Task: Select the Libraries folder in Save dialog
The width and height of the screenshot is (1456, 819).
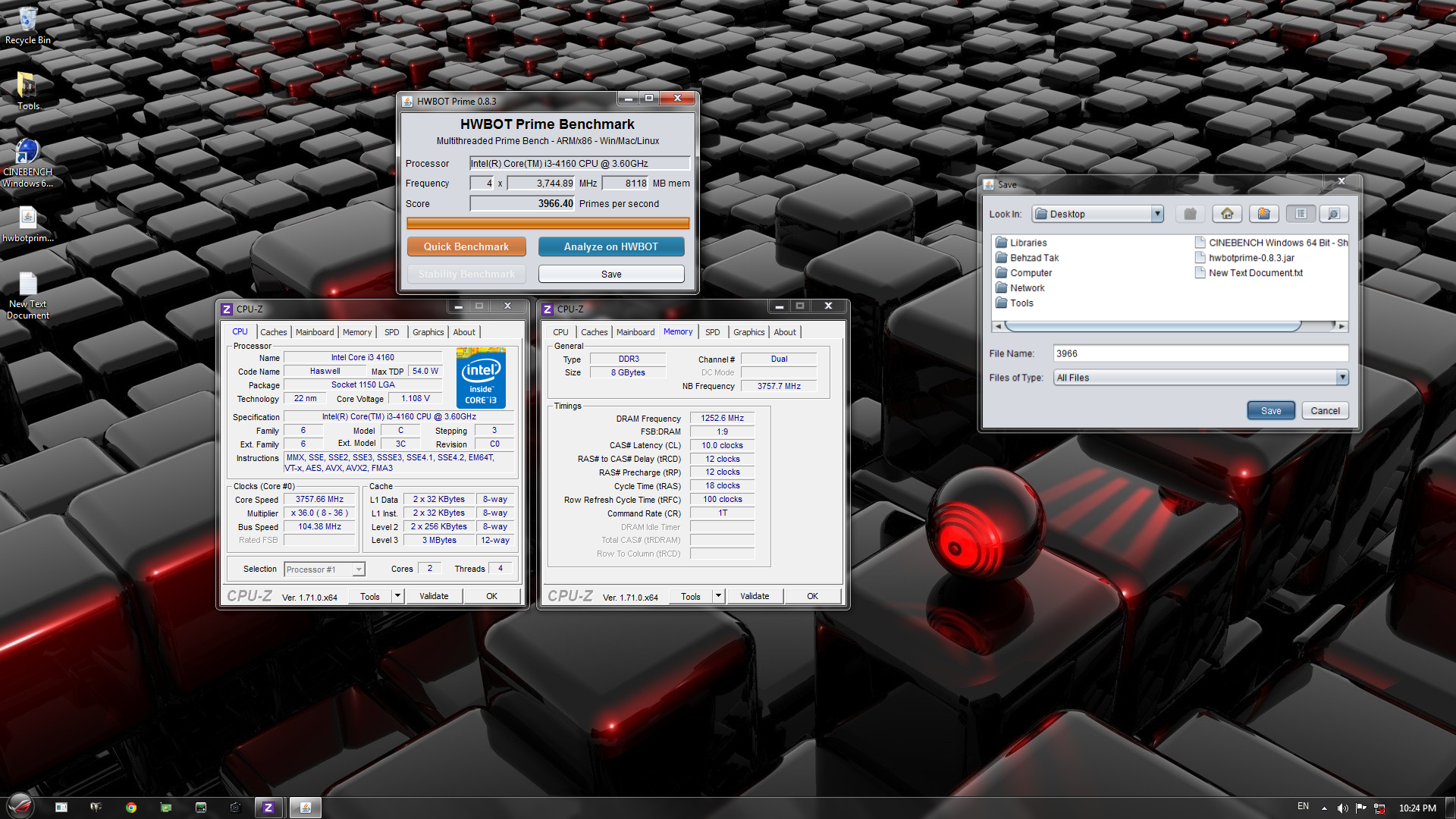Action: tap(1021, 243)
